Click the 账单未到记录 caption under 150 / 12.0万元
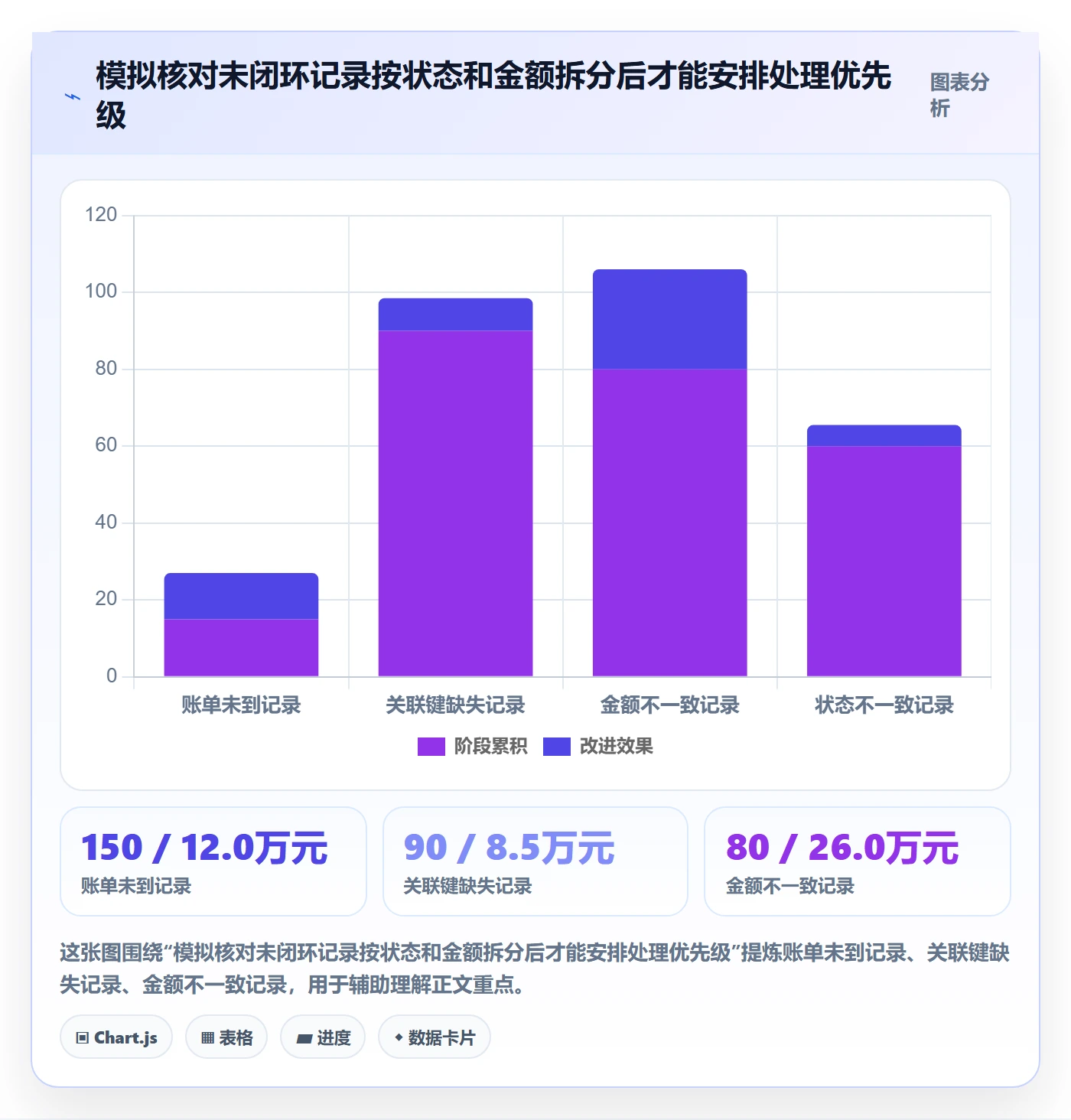 point(136,887)
